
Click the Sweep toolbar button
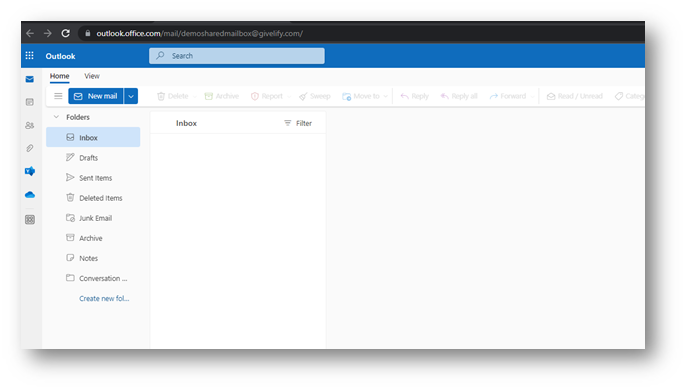coord(315,96)
